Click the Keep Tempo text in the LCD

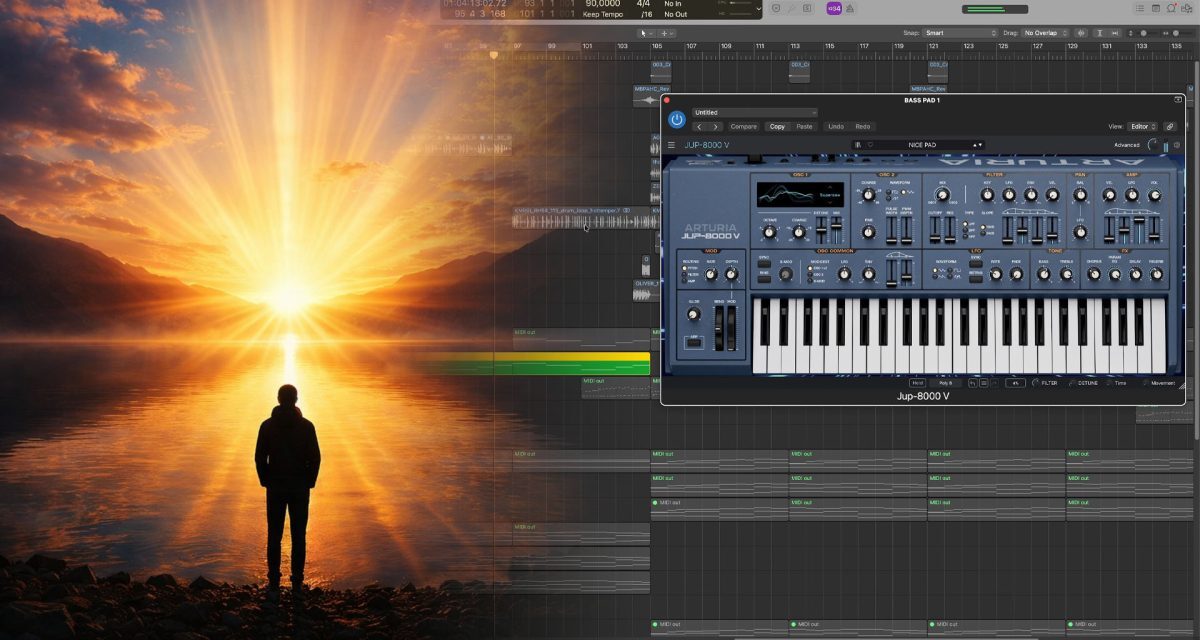tap(604, 14)
